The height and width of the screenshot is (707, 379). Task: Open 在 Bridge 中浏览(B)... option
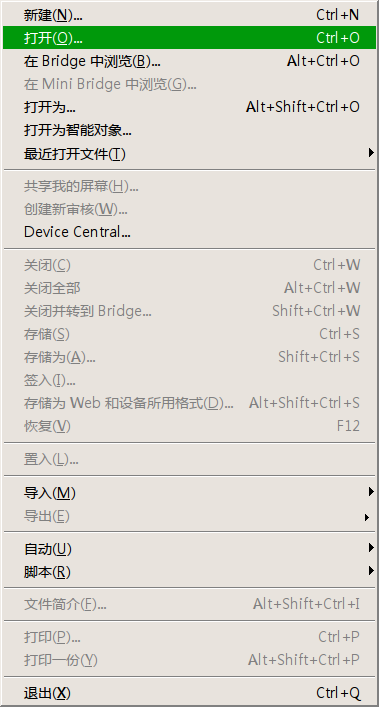click(x=189, y=61)
